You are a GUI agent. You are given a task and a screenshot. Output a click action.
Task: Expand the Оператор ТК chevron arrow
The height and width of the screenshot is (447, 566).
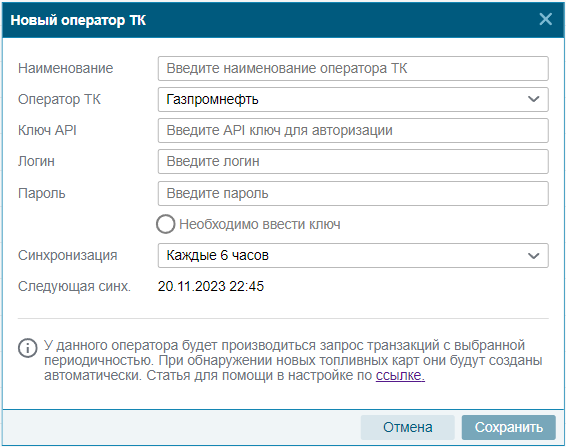click(534, 99)
